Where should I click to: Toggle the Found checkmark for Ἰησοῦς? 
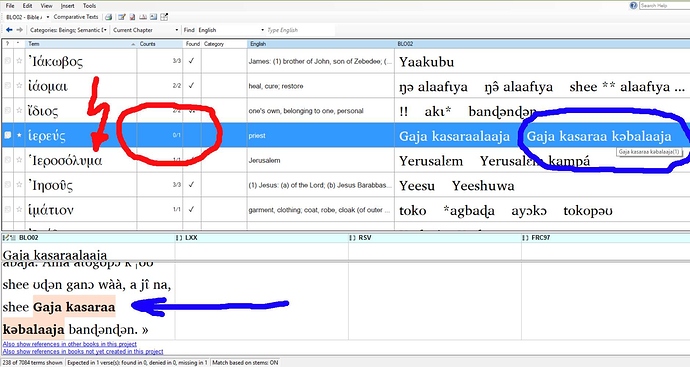[x=191, y=185]
